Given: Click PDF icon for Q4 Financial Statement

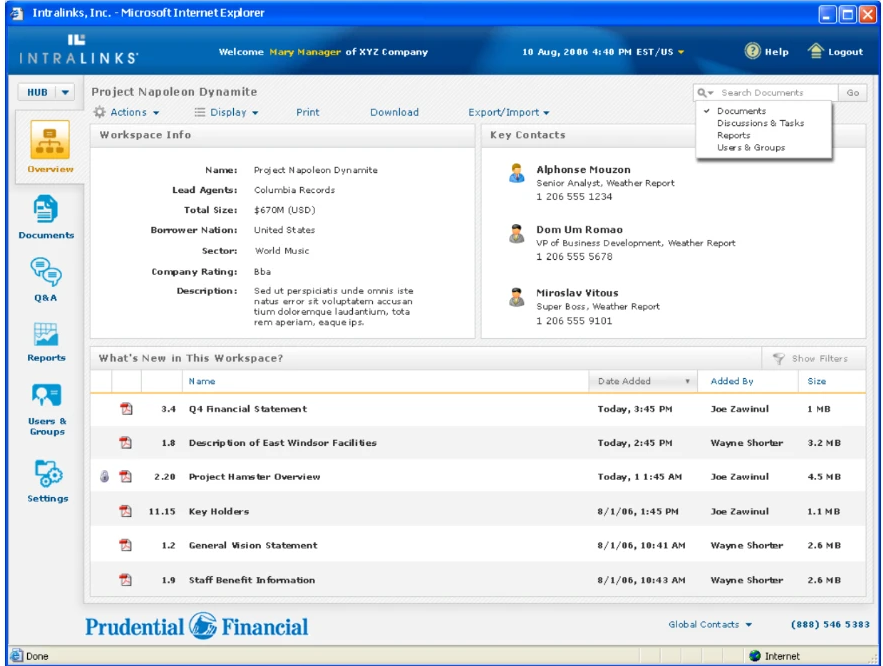Looking at the screenshot, I should click(126, 409).
